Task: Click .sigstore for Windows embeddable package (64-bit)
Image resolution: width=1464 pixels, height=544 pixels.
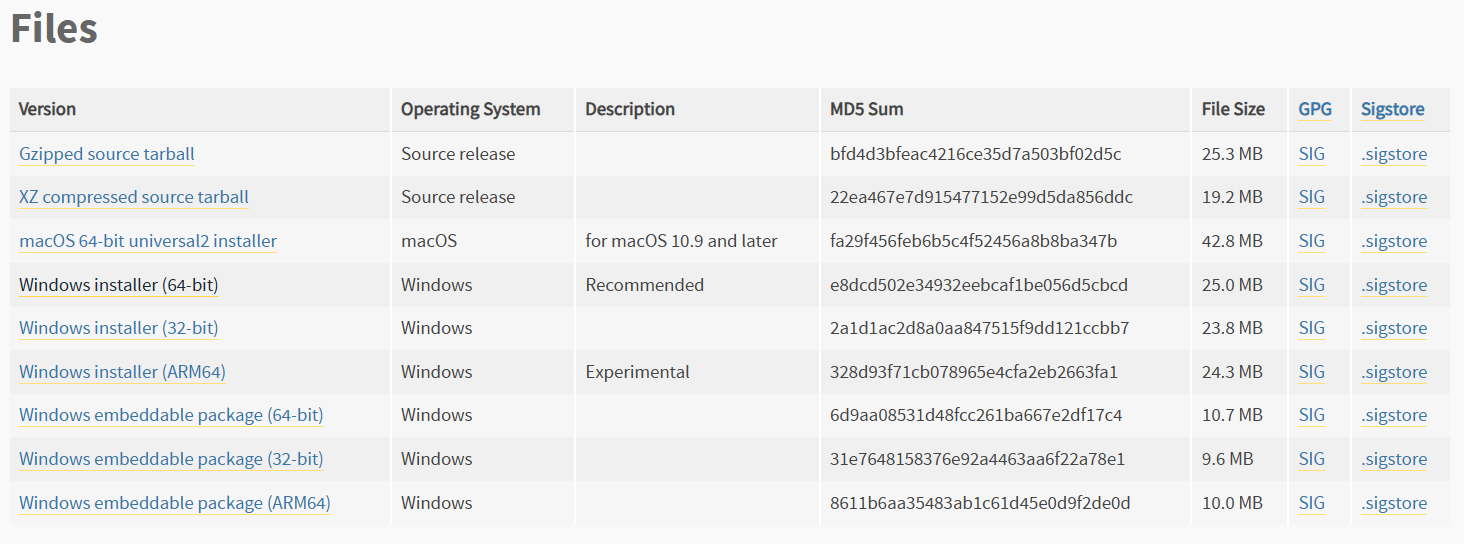Action: (1393, 415)
